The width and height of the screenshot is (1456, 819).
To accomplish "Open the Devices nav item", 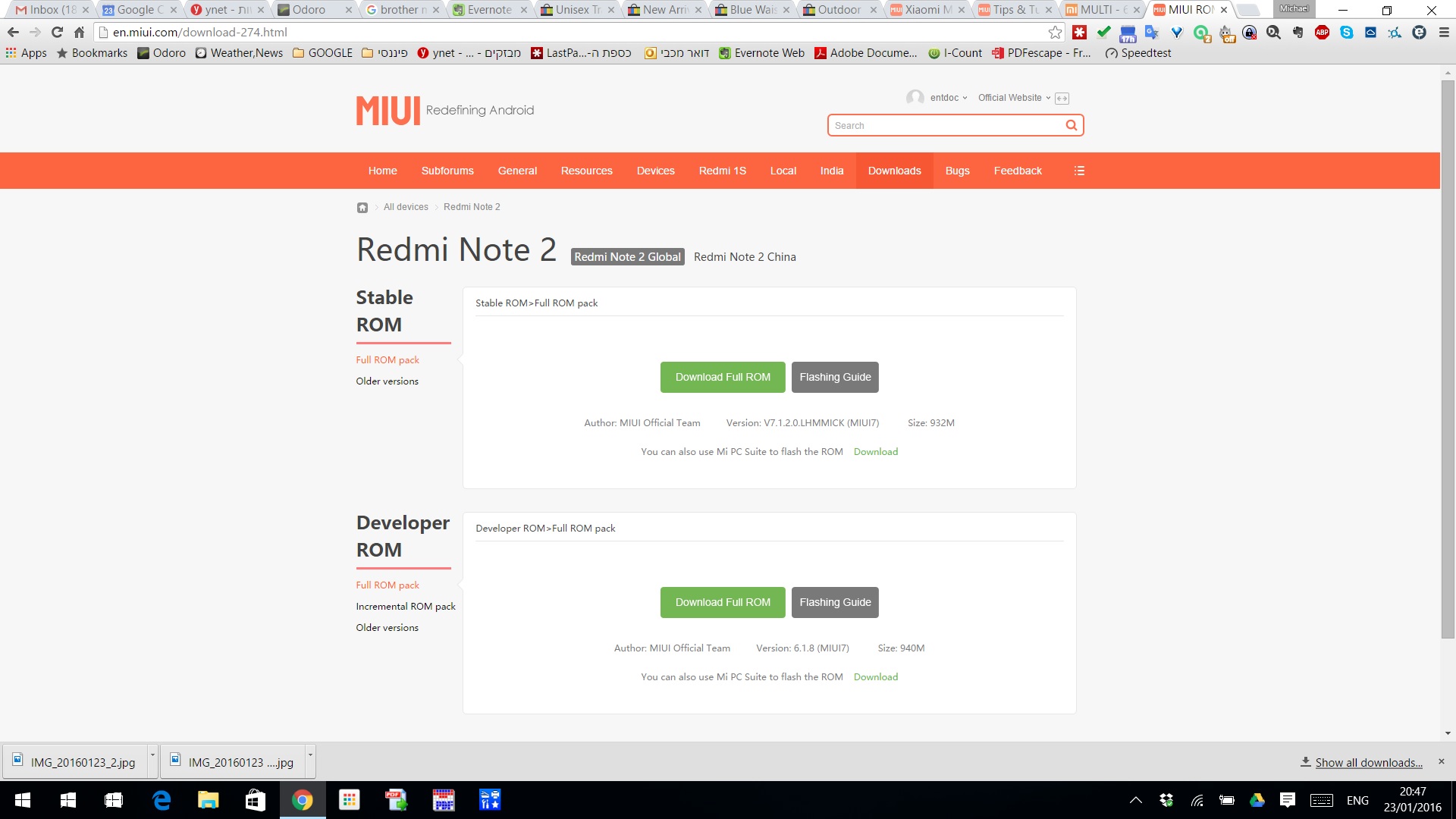I will click(655, 171).
